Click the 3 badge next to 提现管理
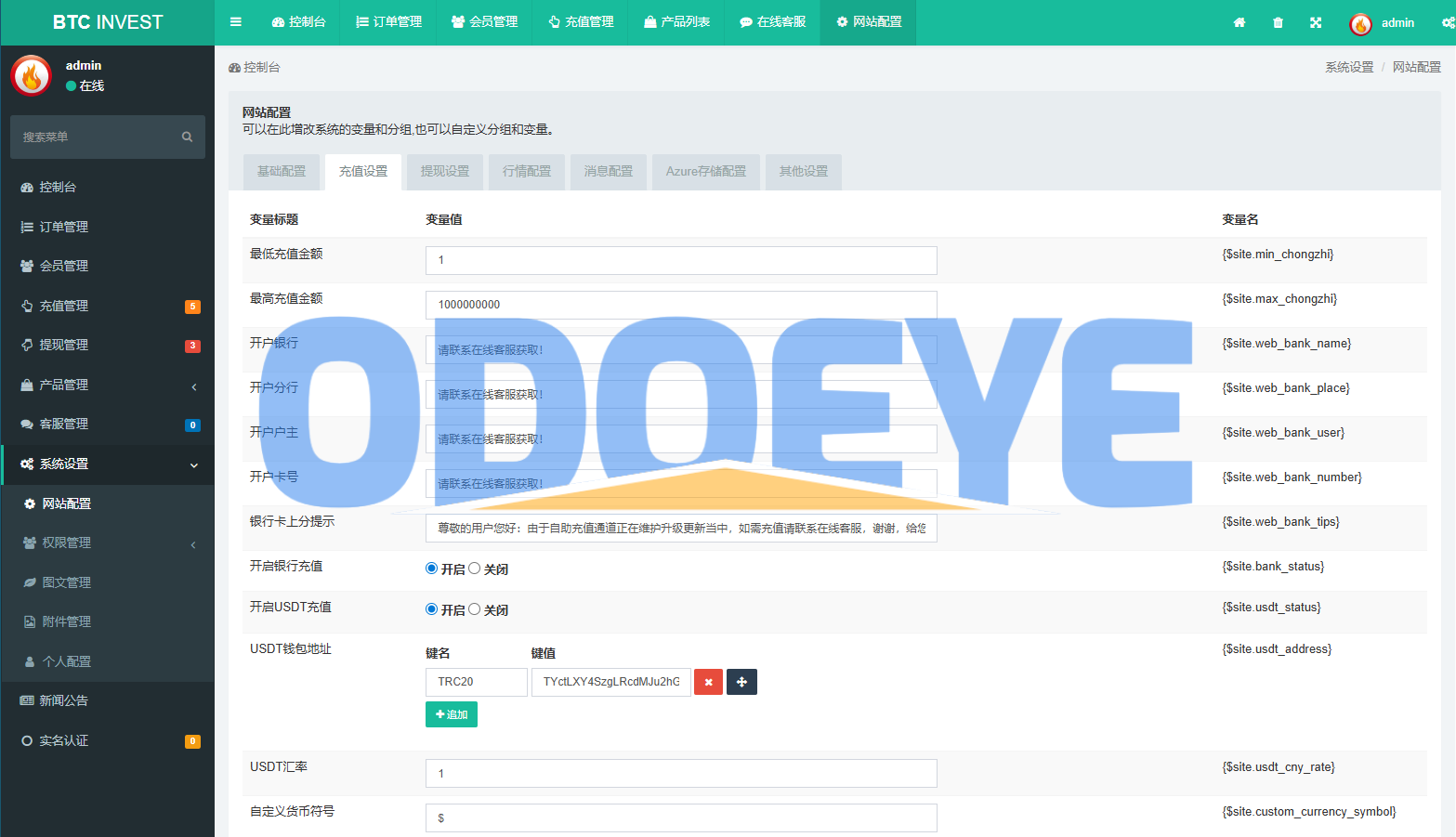Screen dimensions: 1456x837 (x=192, y=346)
